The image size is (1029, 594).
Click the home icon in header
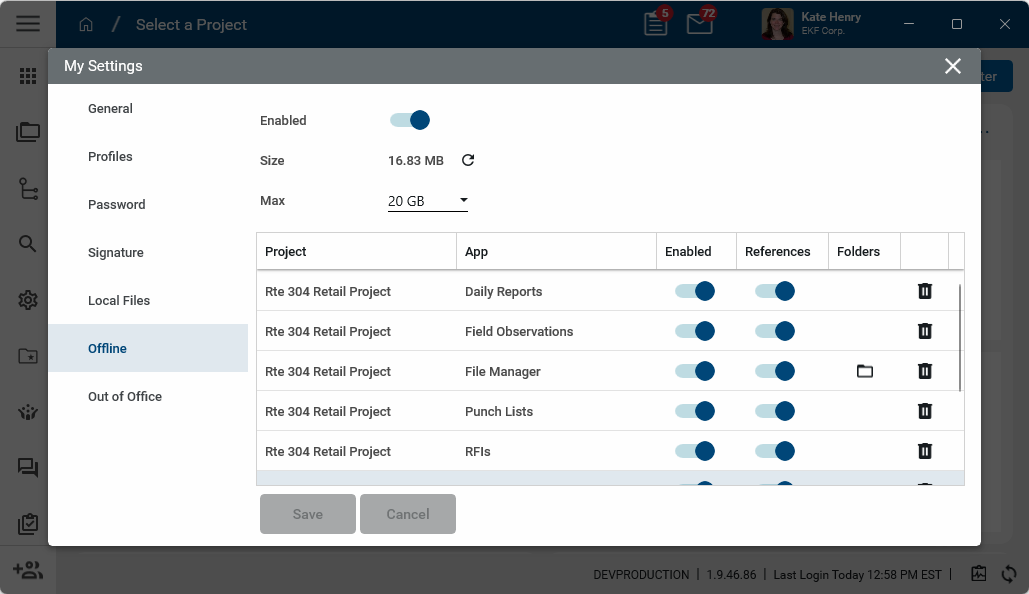(x=86, y=24)
